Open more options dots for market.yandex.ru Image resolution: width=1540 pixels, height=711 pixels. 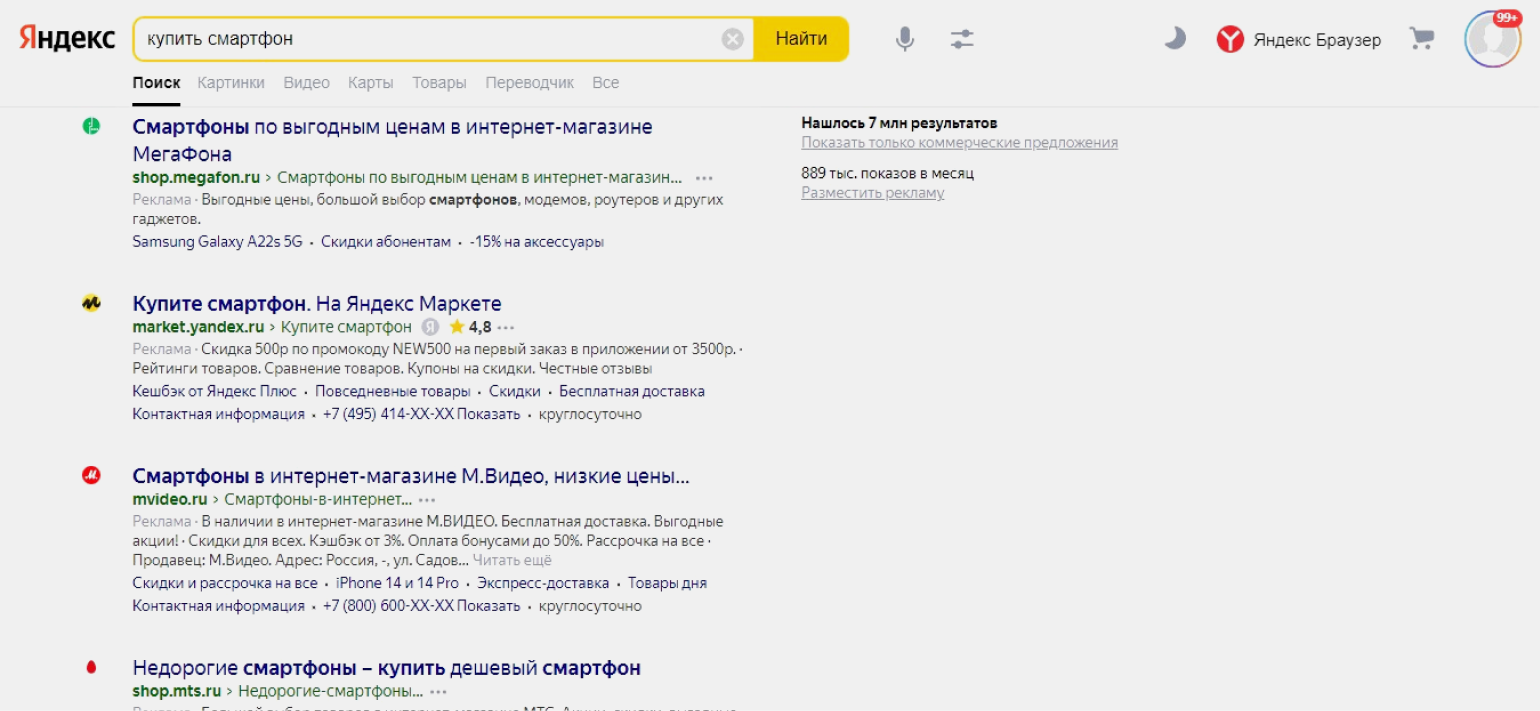(506, 327)
